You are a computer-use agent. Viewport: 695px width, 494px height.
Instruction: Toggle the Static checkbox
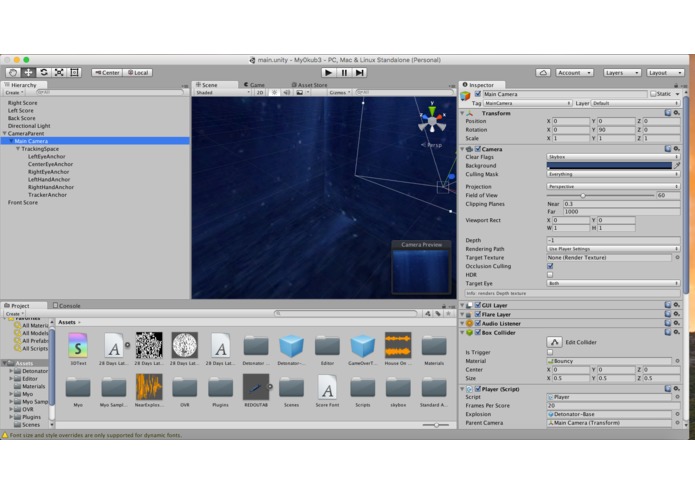(x=653, y=94)
